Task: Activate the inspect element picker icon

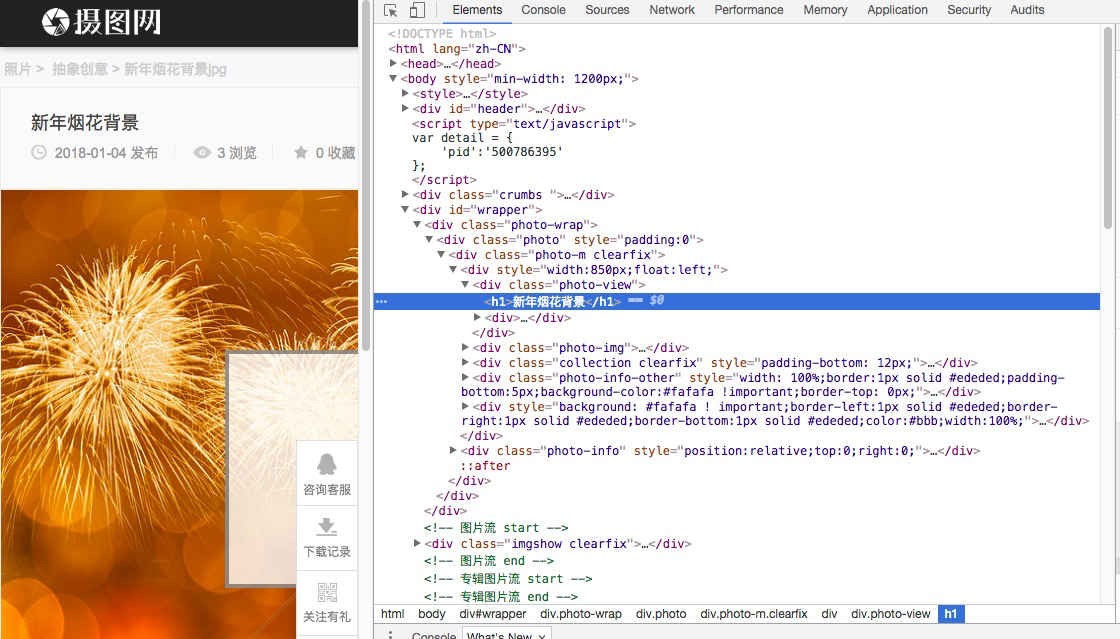Action: point(391,10)
